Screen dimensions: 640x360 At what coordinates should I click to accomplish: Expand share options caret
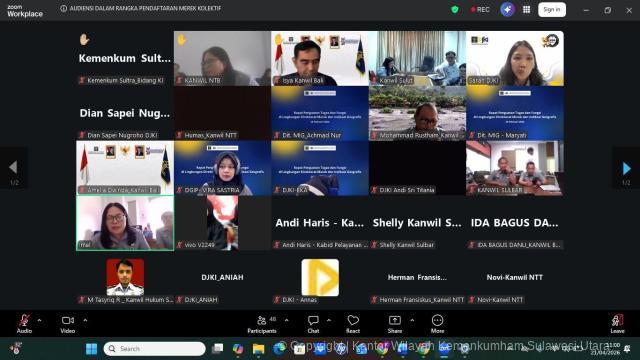412,320
